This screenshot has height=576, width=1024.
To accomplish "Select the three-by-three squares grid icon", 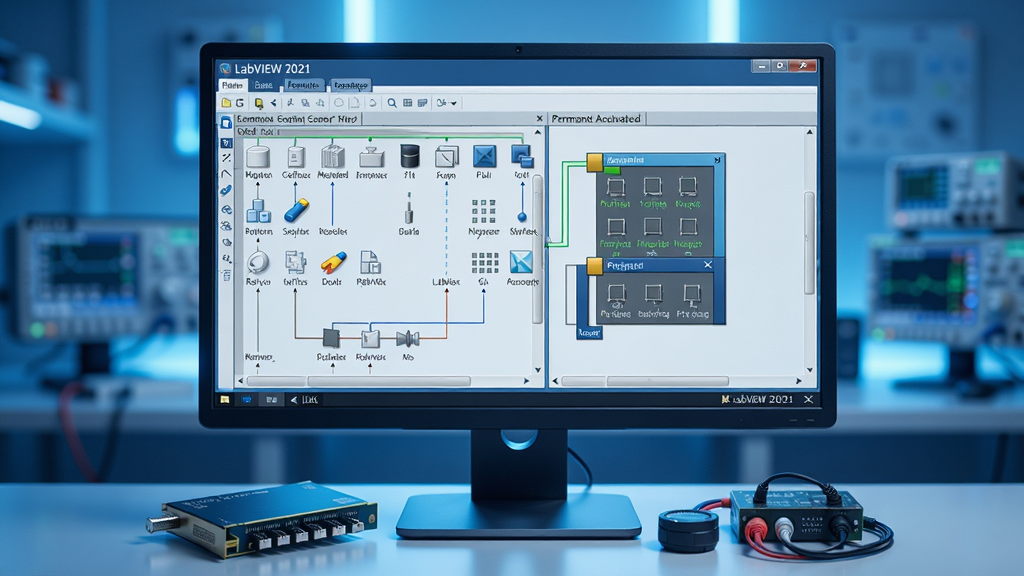I will [483, 211].
